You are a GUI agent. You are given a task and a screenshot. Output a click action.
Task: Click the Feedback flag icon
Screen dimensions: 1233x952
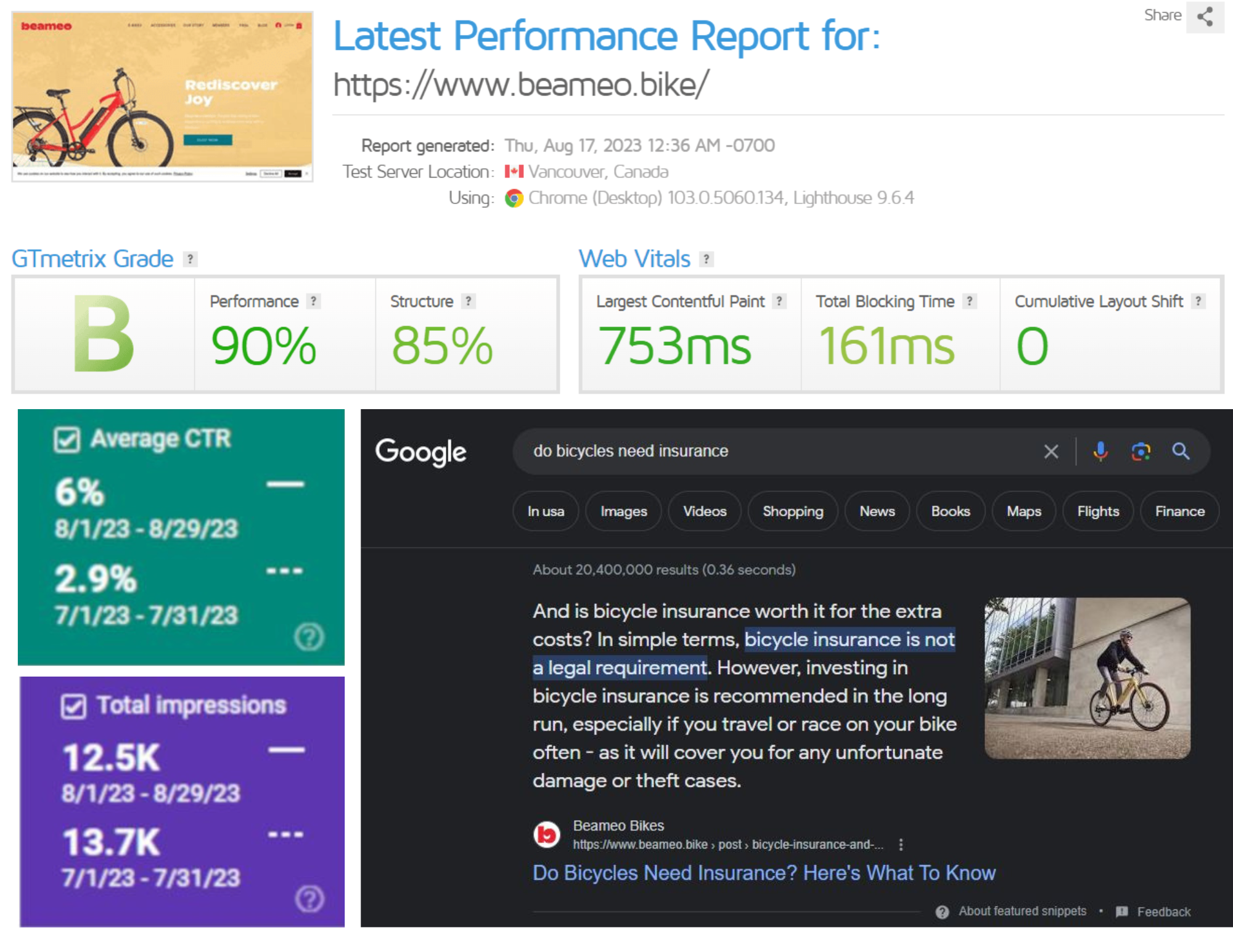(x=1121, y=912)
